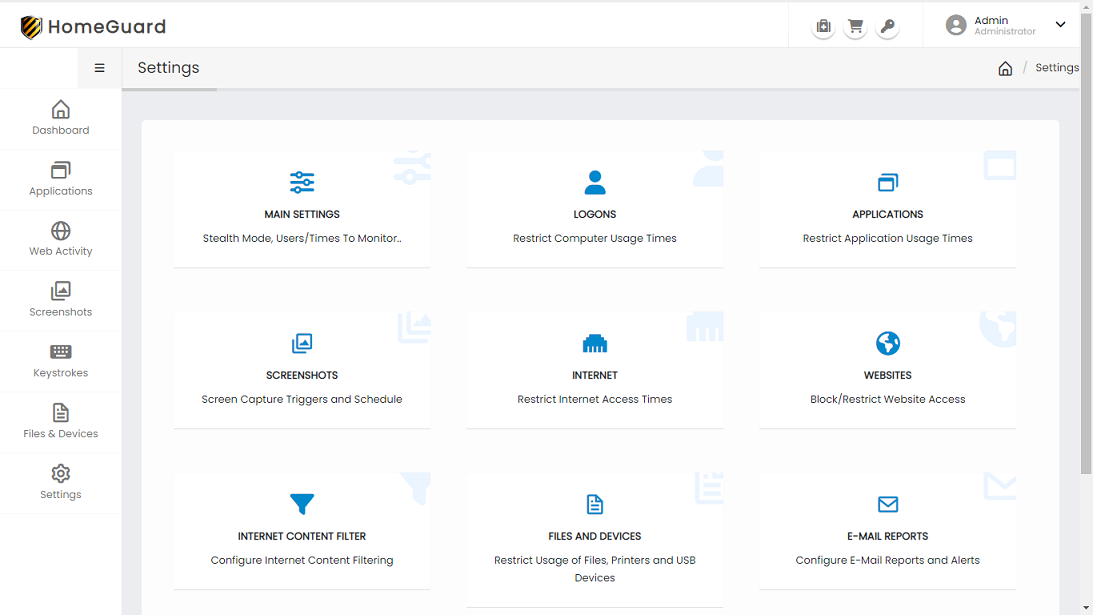
Task: Open E-MAIL REPORTS title
Action: [x=887, y=536]
